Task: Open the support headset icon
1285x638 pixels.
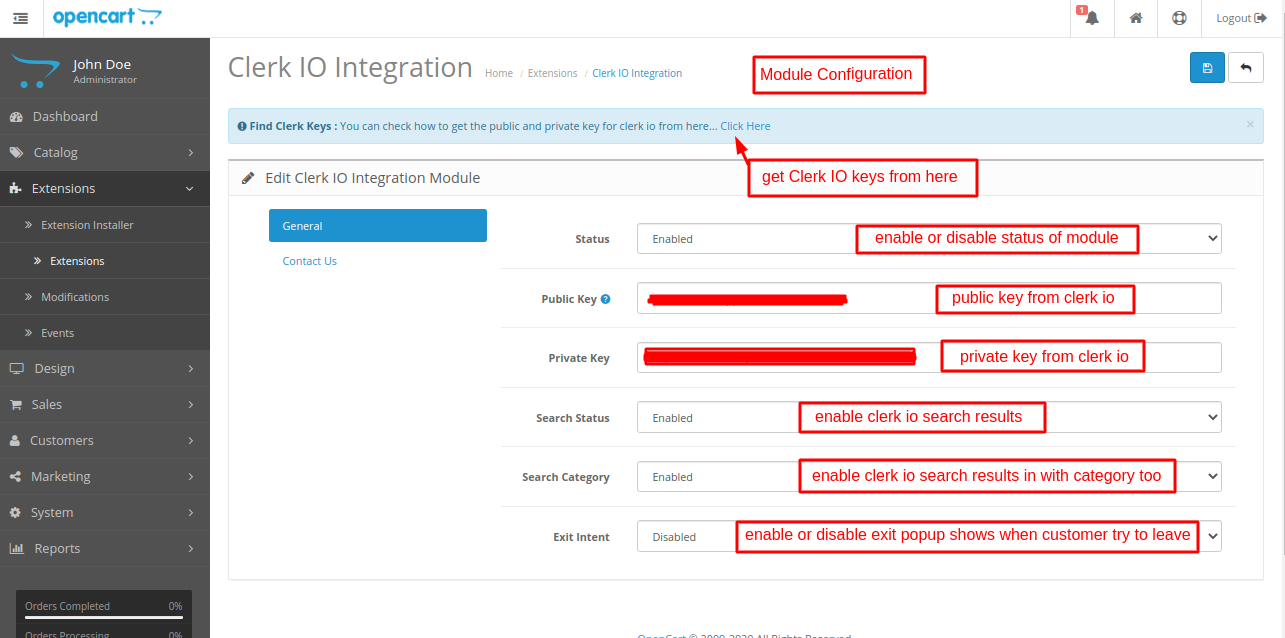Action: [x=1179, y=18]
